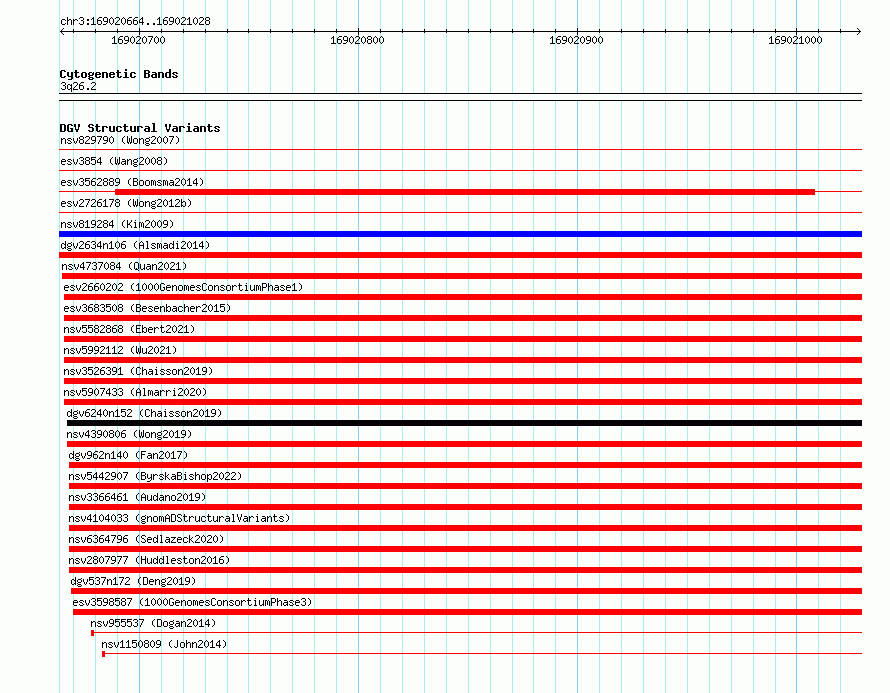Select nsv955537 (Dogan2014) label

point(153,623)
